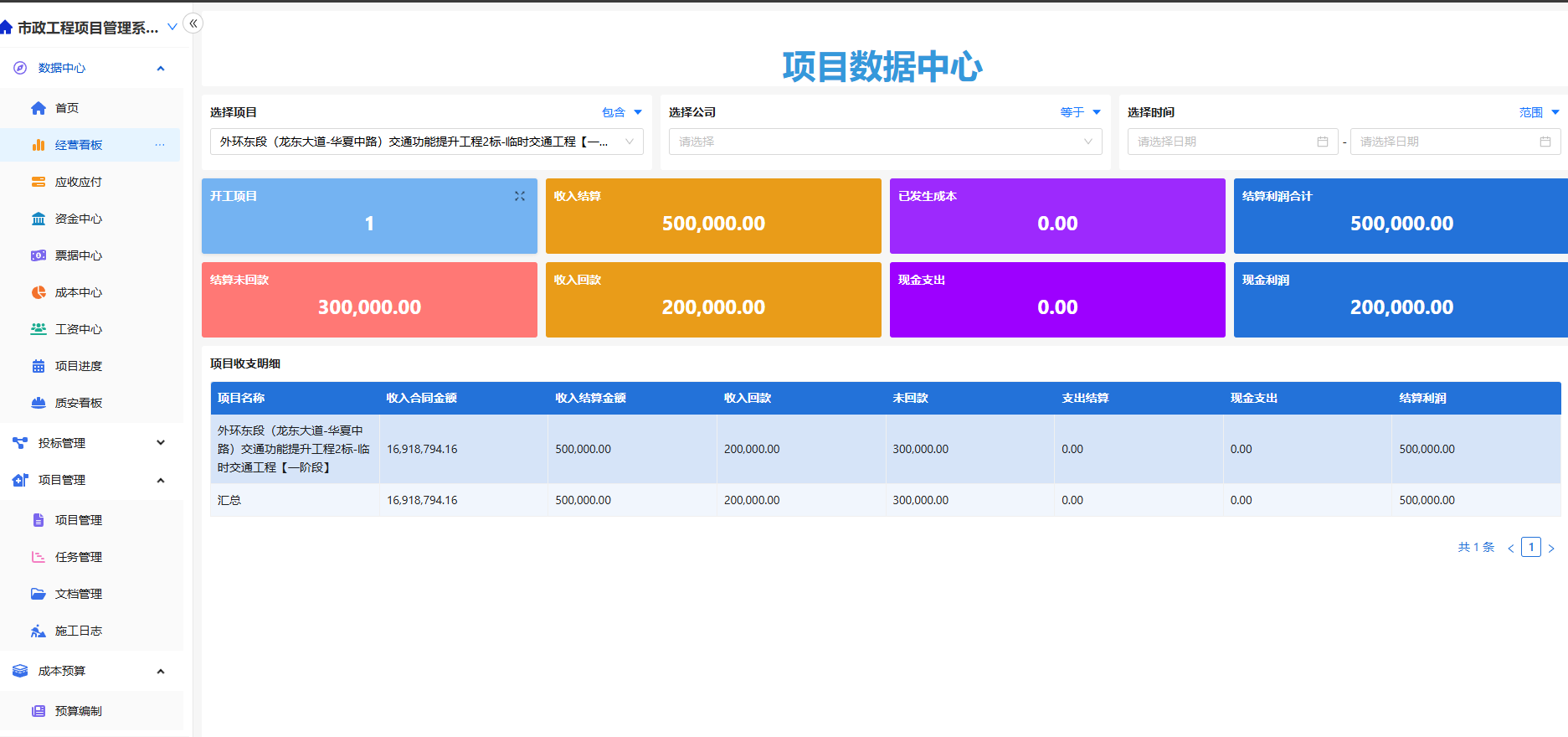Click the 经营看板 bar chart icon
This screenshot has width=1568, height=737.
tap(39, 145)
